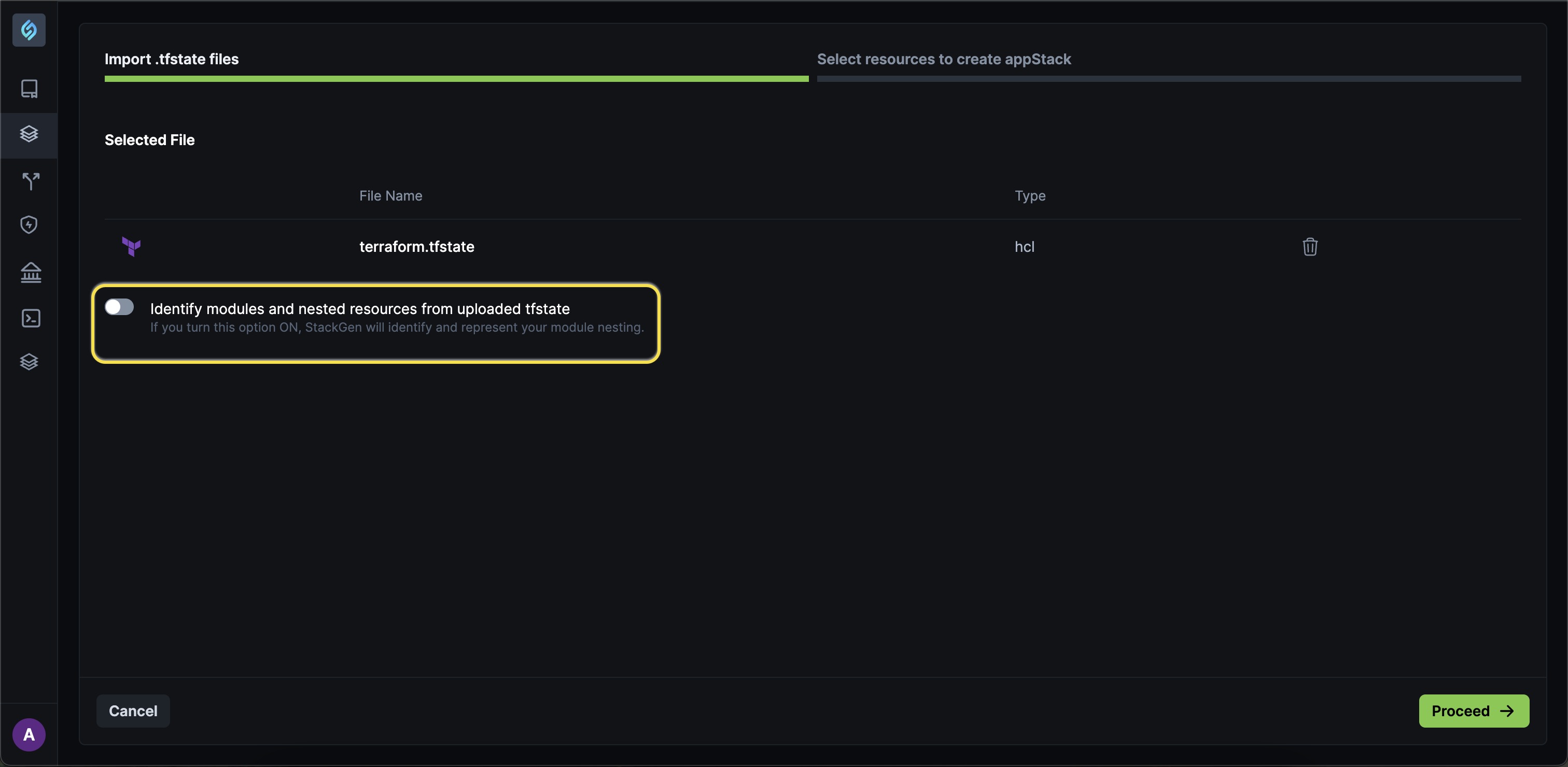This screenshot has width=1568, height=767.
Task: Select the terraform.tfstate file name
Action: point(416,246)
